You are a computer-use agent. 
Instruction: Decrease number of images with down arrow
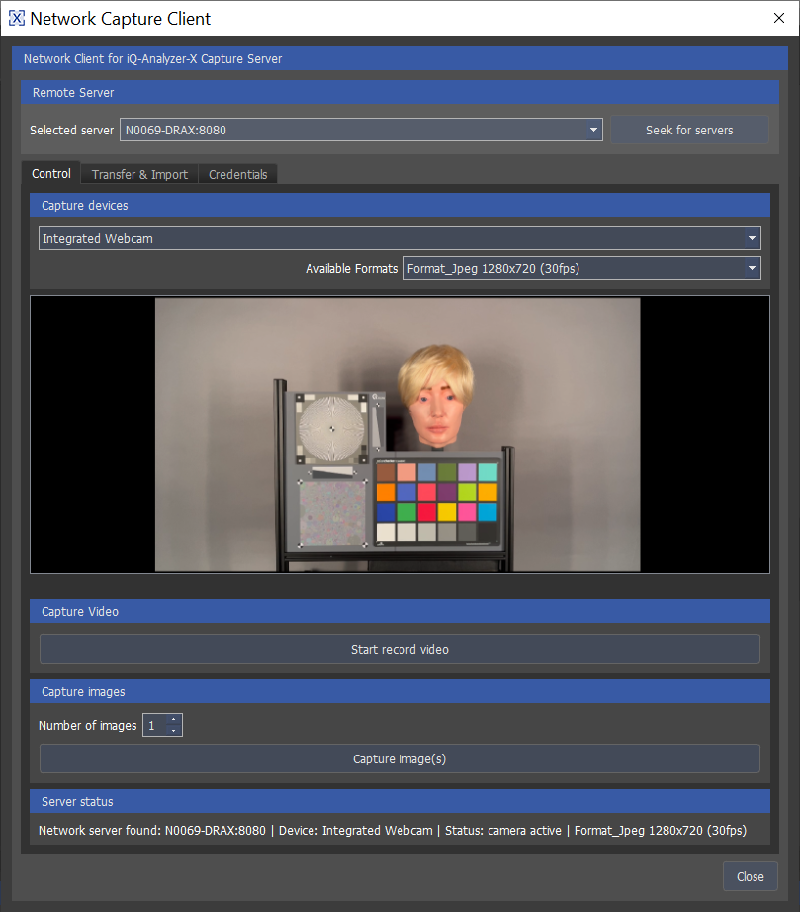pos(173,731)
